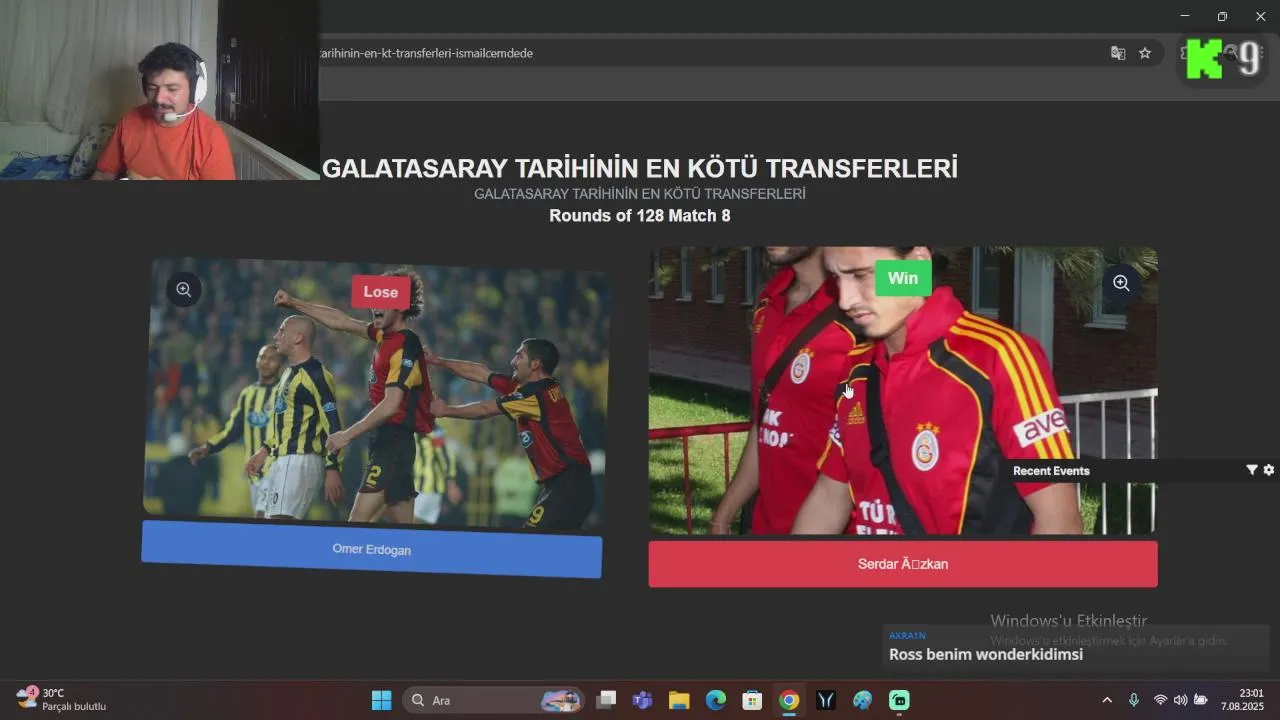Open Microsoft Store from the taskbar
Viewport: 1280px width, 720px height.
pos(752,700)
